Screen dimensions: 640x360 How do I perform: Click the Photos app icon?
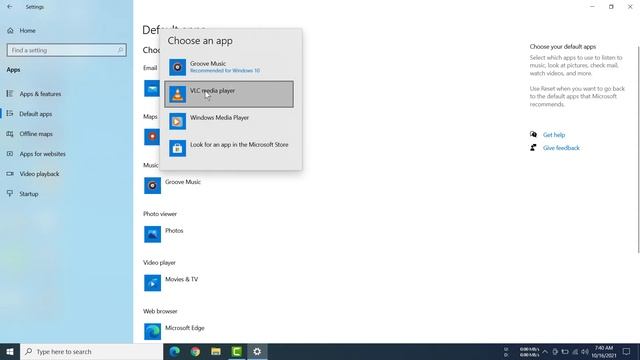click(152, 234)
